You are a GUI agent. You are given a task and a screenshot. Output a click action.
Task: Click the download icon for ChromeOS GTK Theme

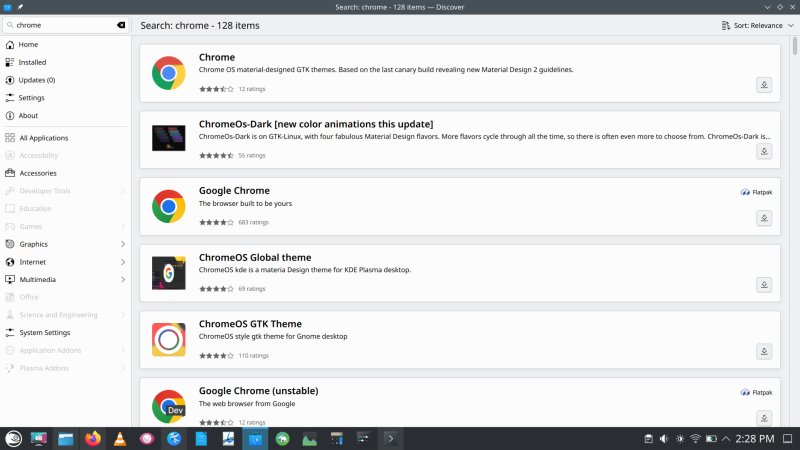pyautogui.click(x=764, y=352)
